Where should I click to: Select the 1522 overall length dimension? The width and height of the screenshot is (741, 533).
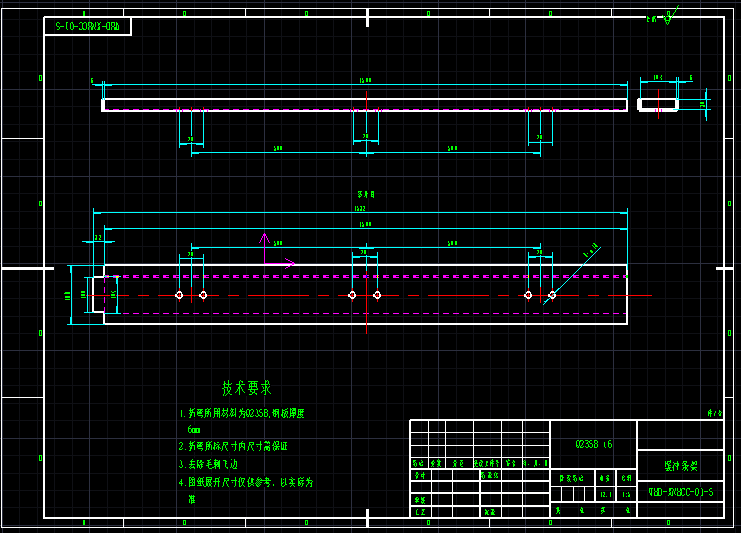point(360,208)
